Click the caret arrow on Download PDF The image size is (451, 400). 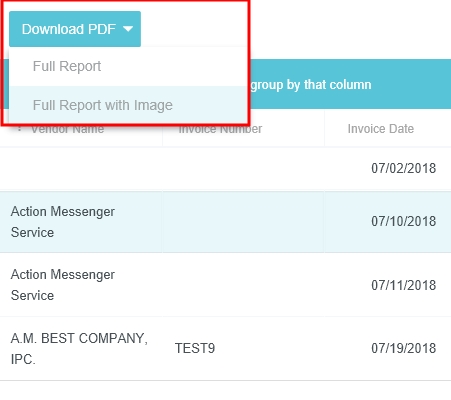point(128,29)
